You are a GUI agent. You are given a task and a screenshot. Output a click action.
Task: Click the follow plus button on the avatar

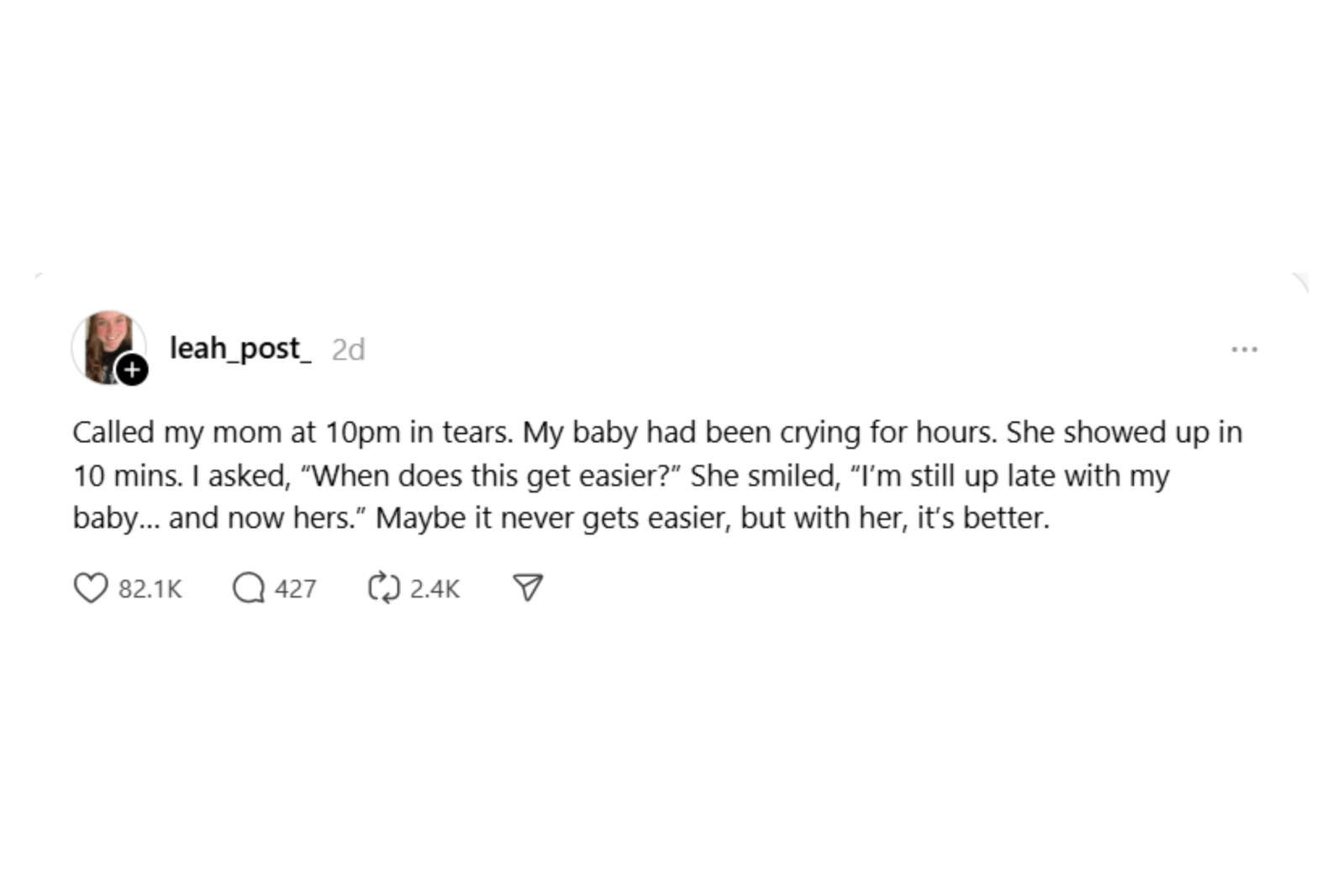tap(131, 370)
